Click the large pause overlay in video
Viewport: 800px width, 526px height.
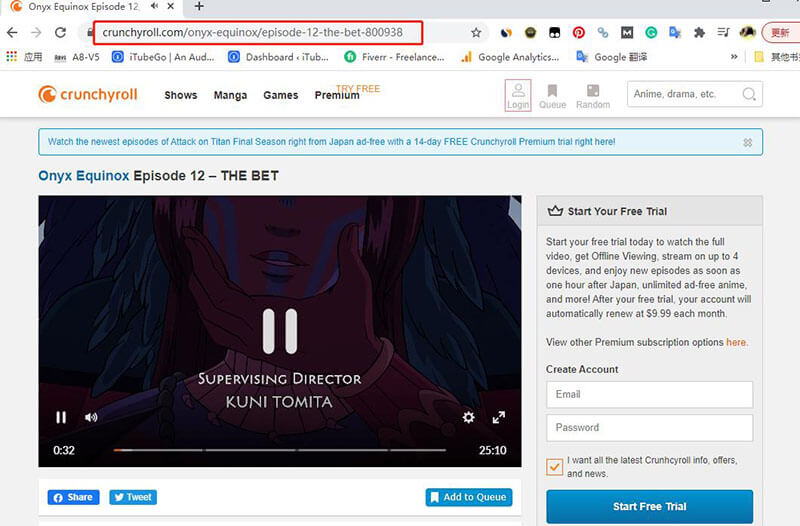click(x=280, y=331)
